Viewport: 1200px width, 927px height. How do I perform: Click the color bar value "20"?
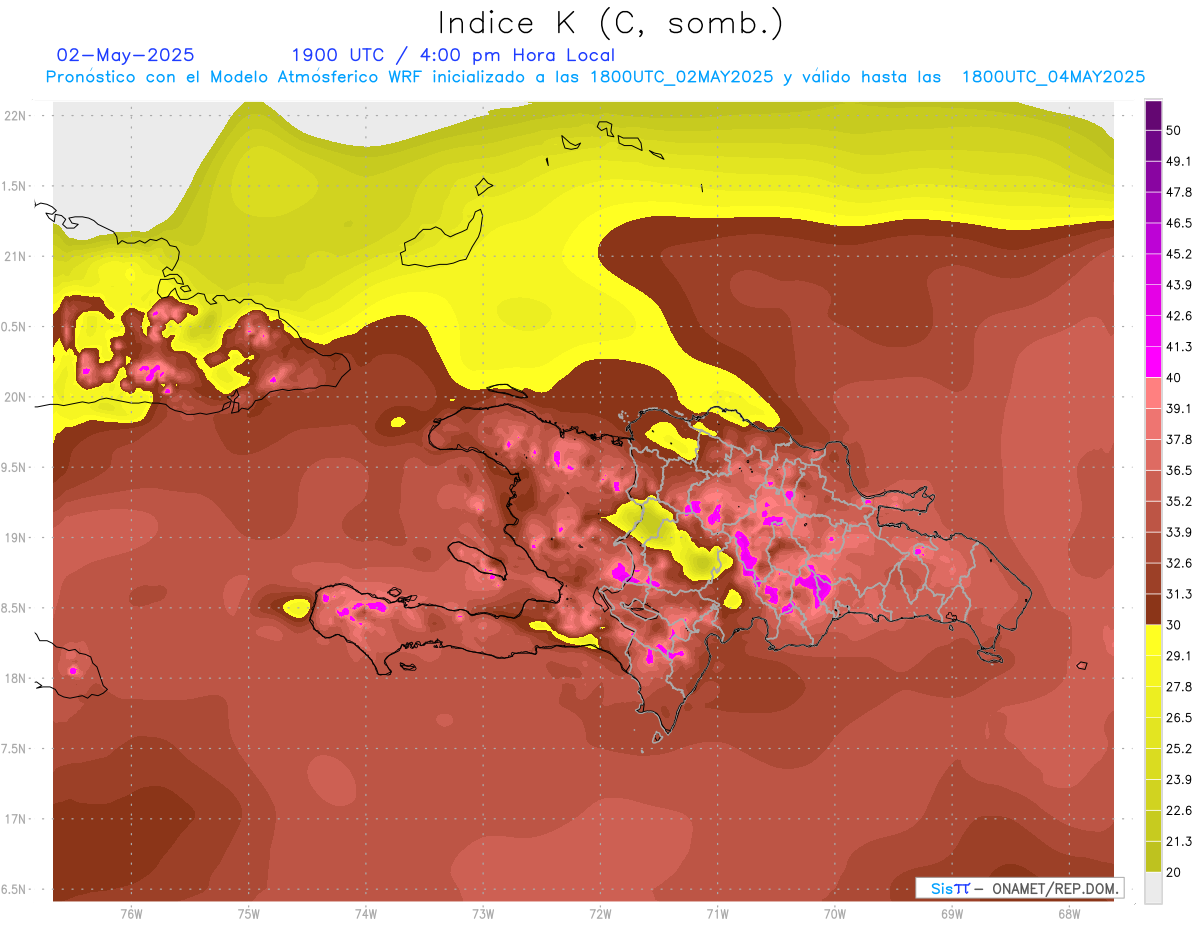[1174, 872]
